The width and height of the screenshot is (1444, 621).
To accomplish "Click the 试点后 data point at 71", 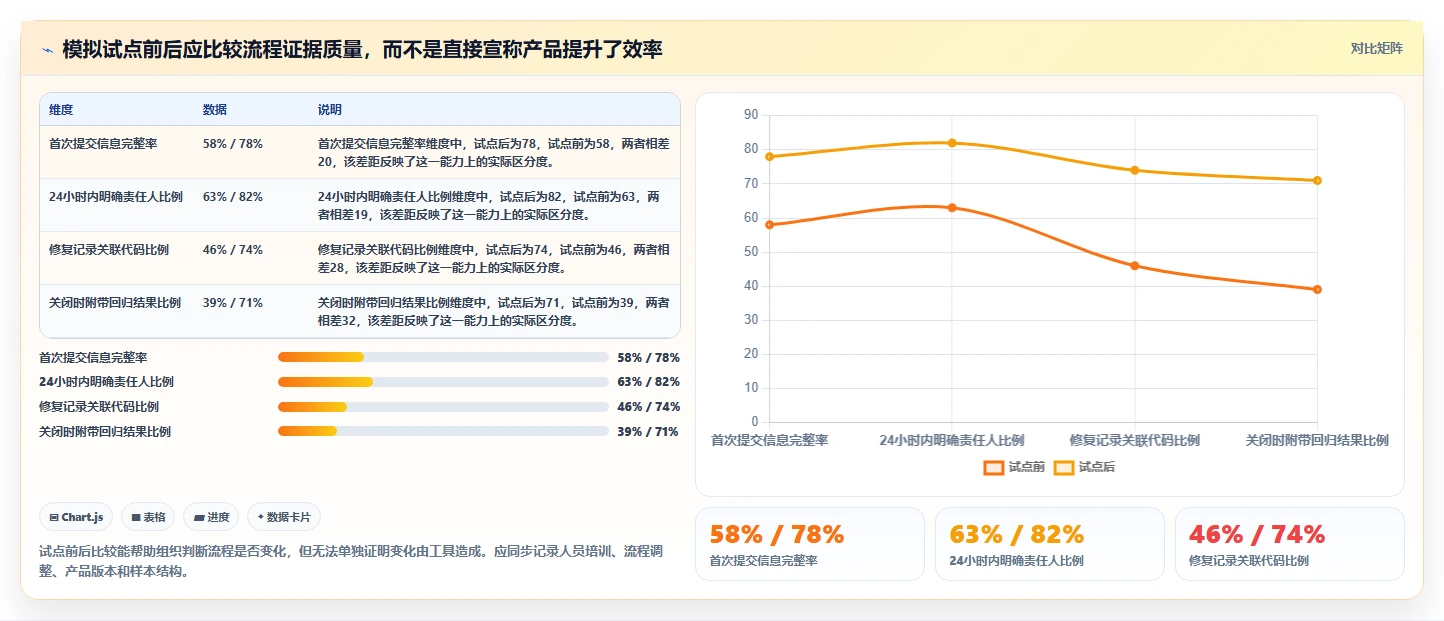I will tap(1317, 180).
